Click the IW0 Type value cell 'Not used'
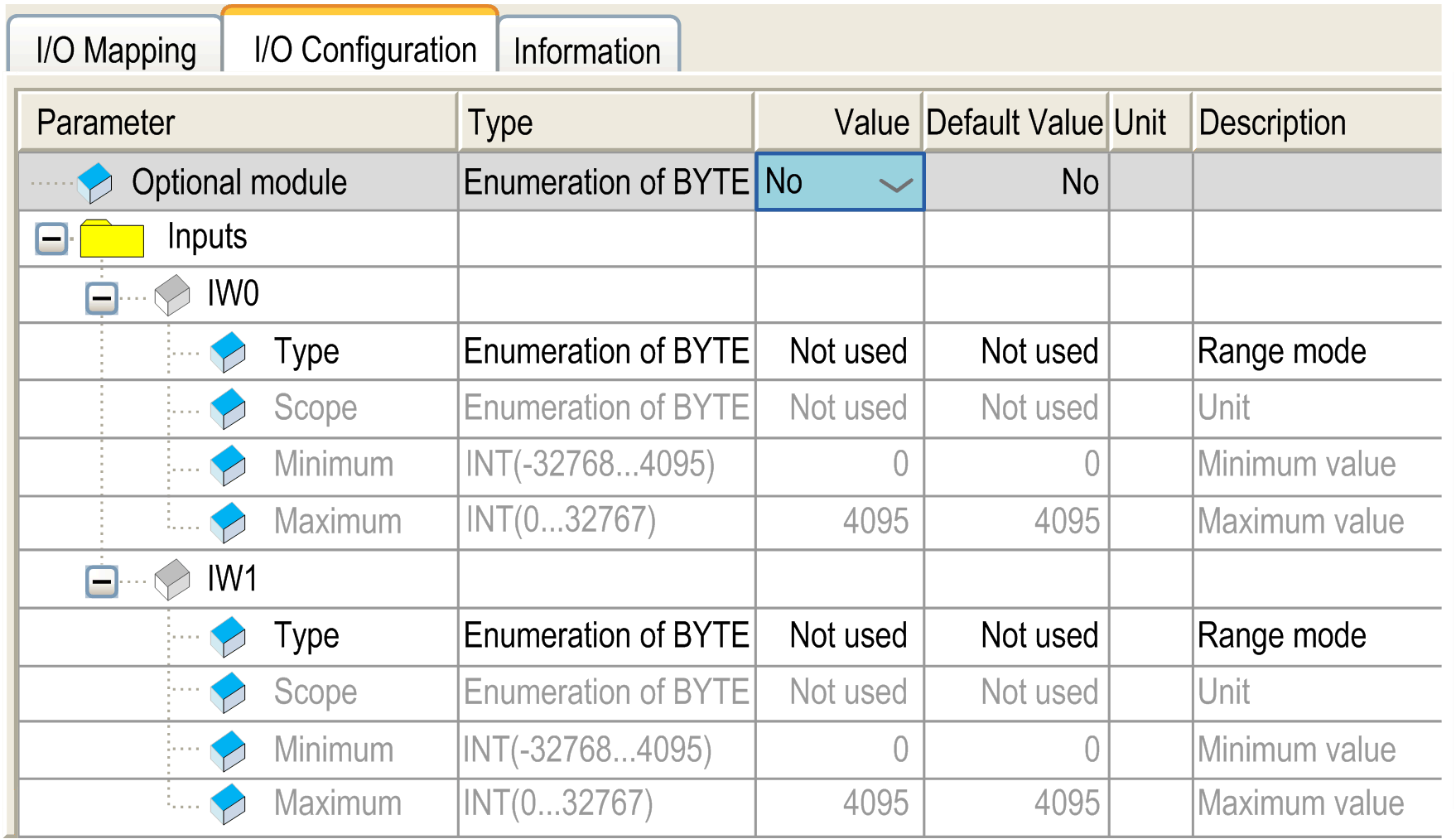Screen dimensions: 1456x839 point(848,352)
